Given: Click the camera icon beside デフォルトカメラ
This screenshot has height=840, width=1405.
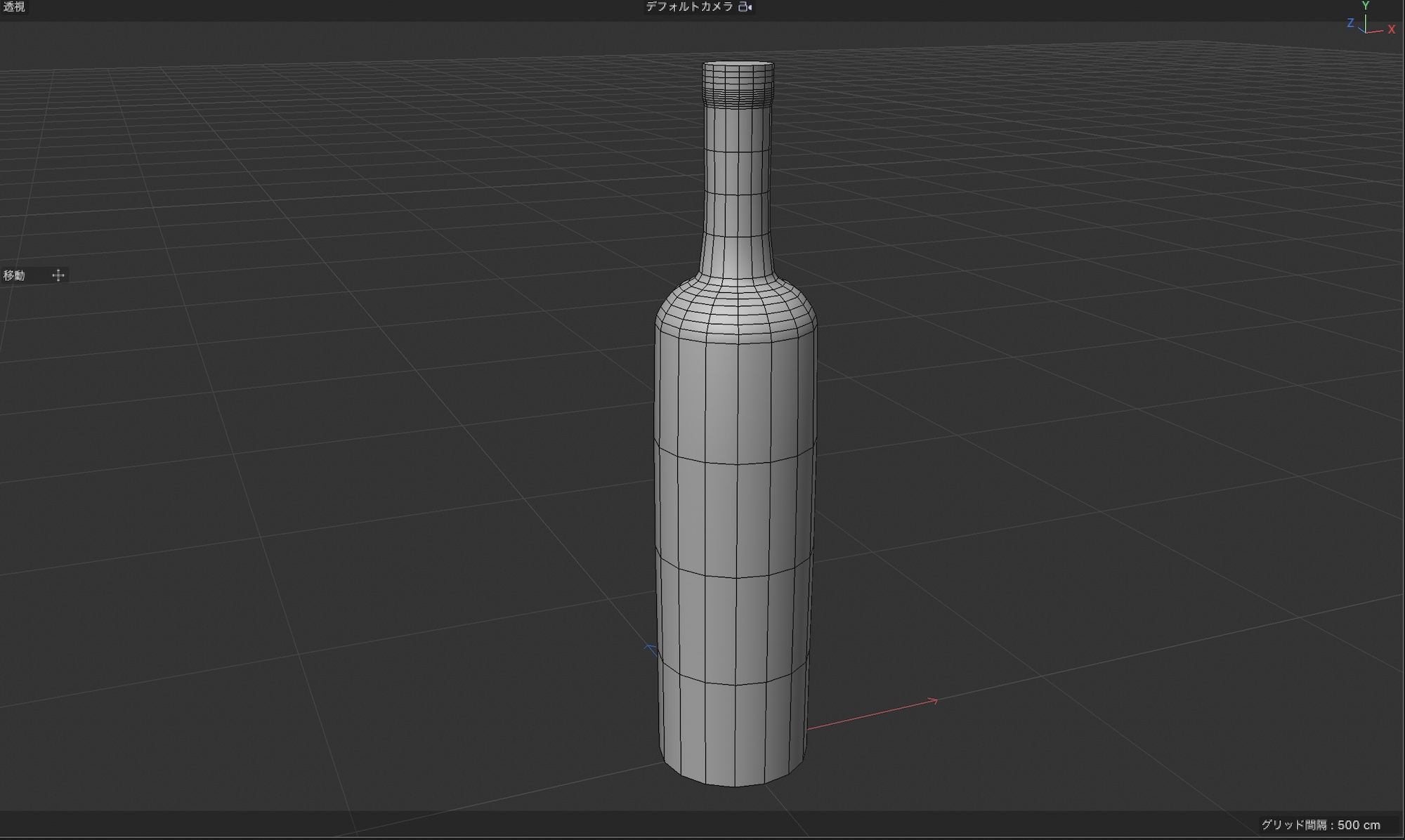Looking at the screenshot, I should pos(745,7).
